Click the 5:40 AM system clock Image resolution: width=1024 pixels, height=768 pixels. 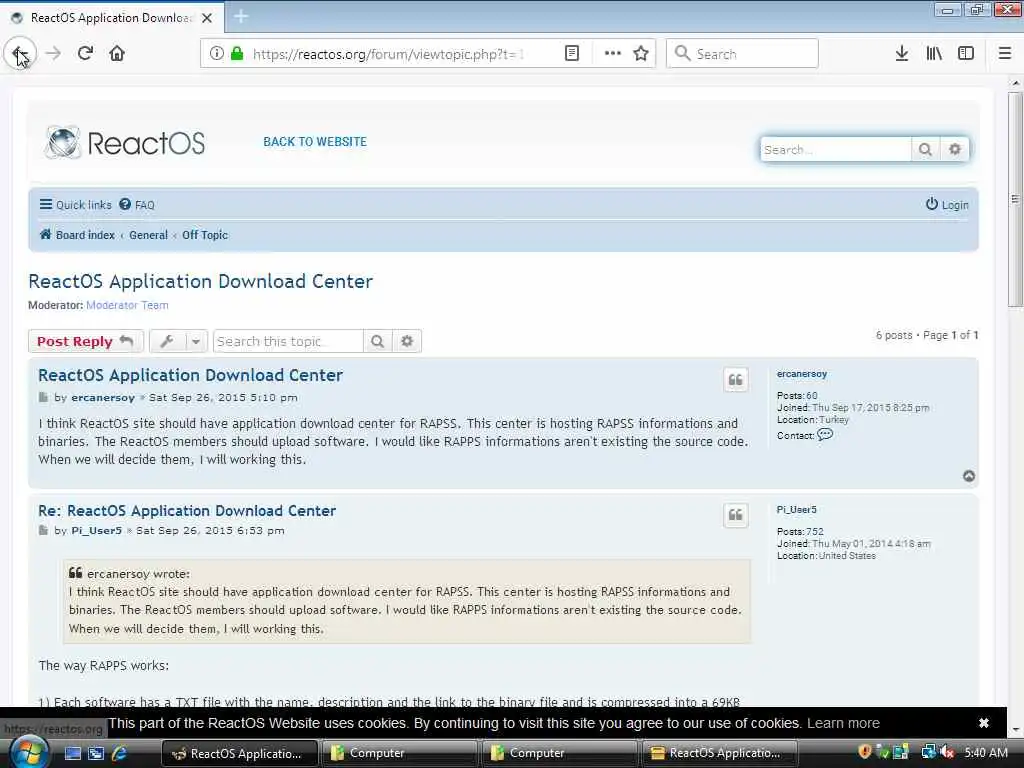tap(985, 753)
